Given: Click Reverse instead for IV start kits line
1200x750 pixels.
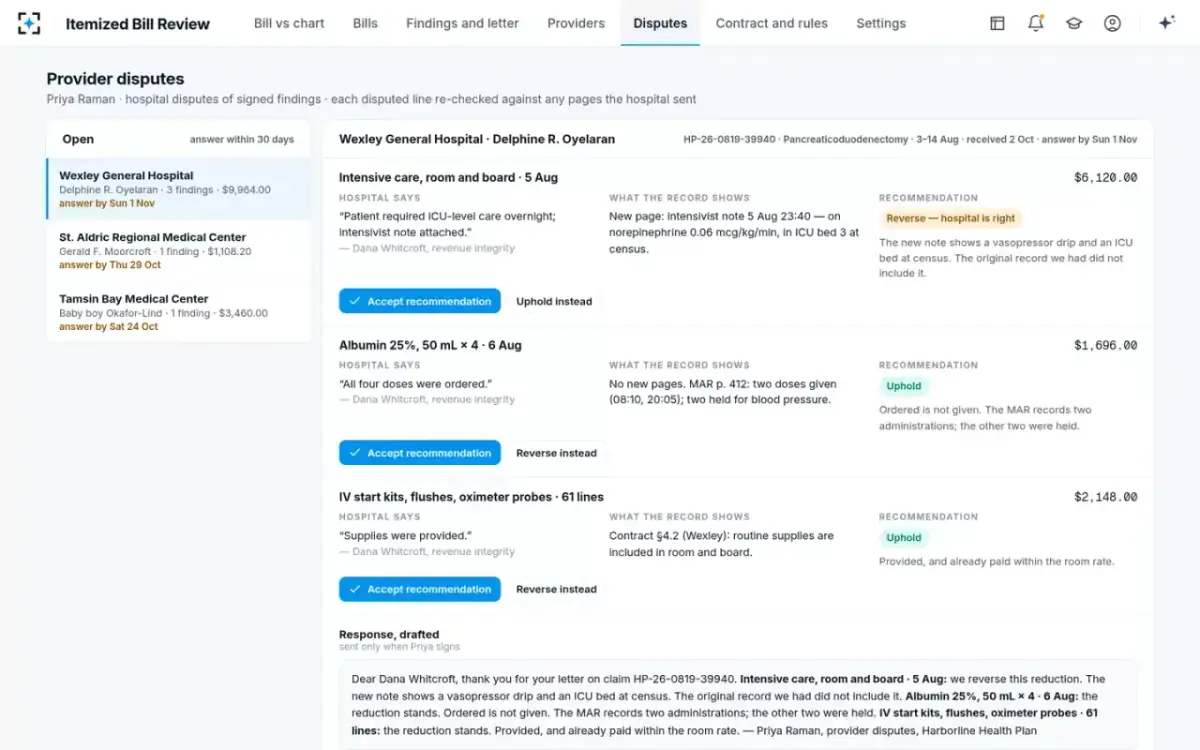Looking at the screenshot, I should [556, 589].
